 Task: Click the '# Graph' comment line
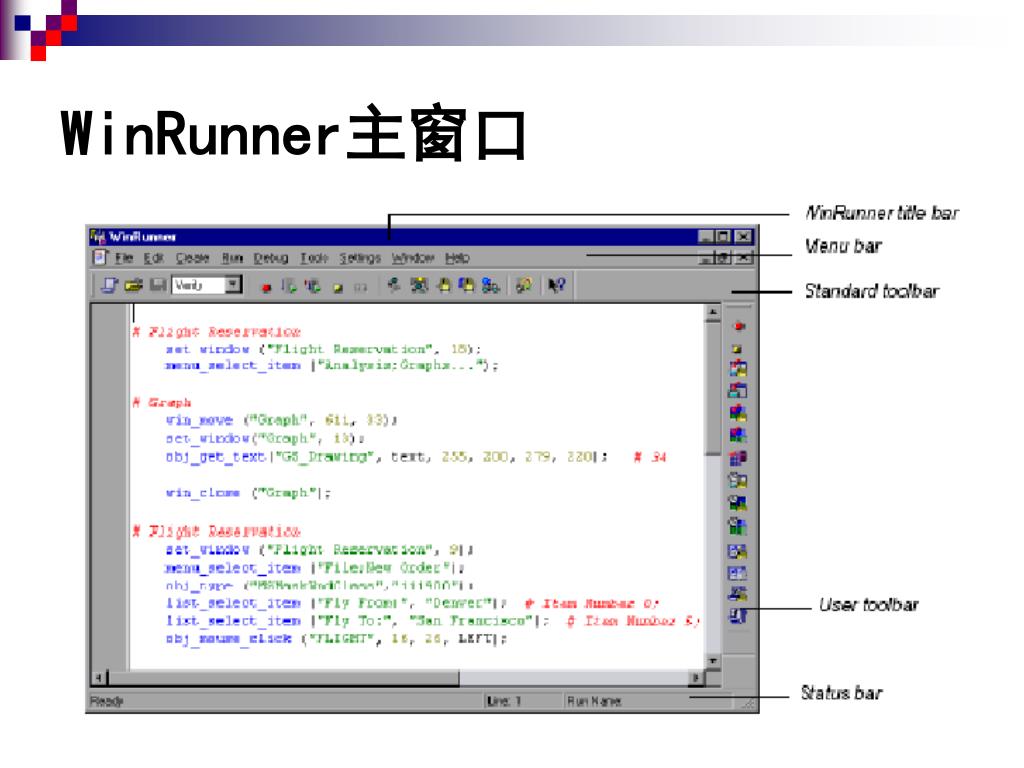[162, 402]
